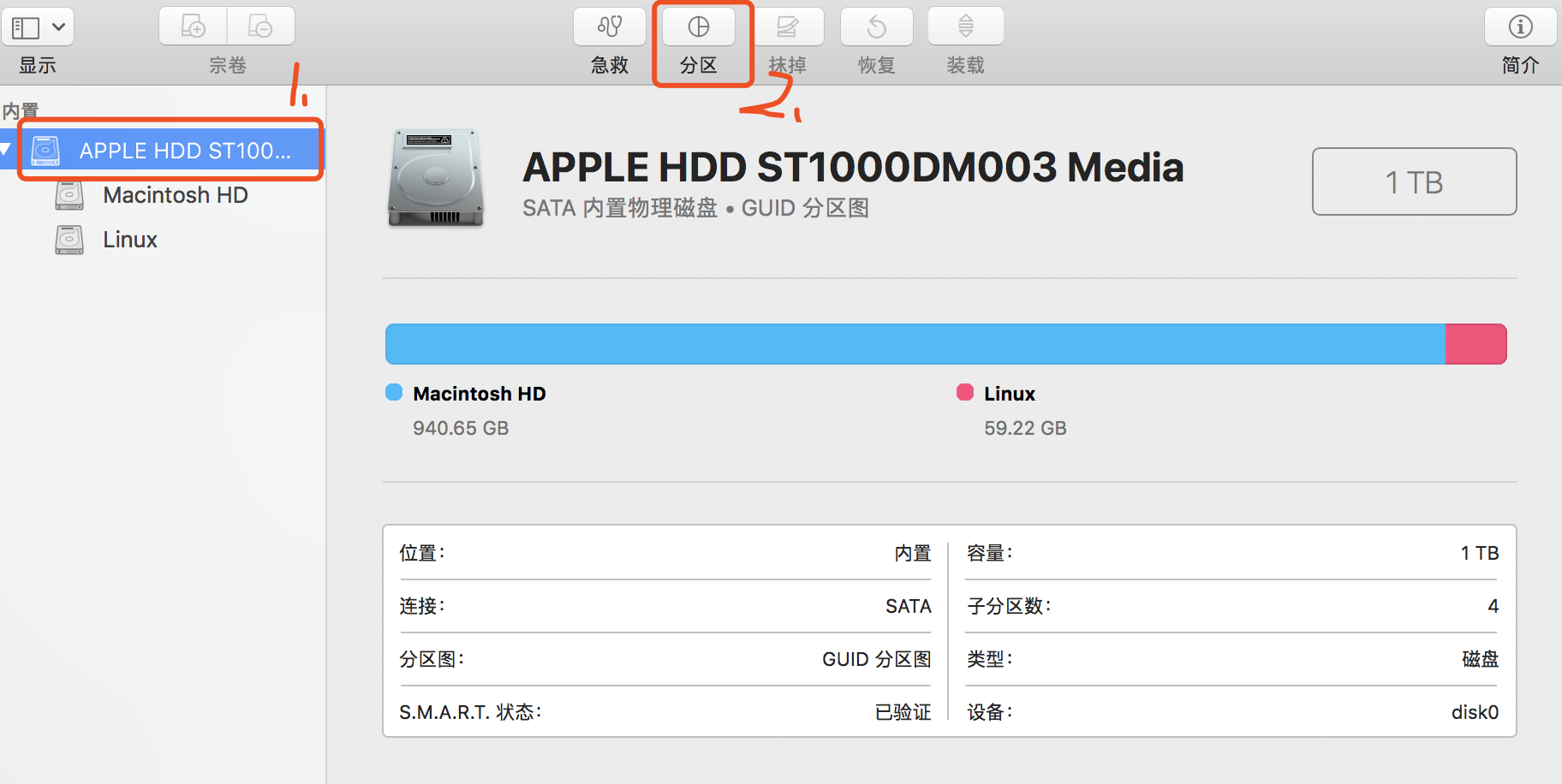Run First Aid (急救) stethoscope icon
This screenshot has height=784, width=1562.
click(610, 27)
